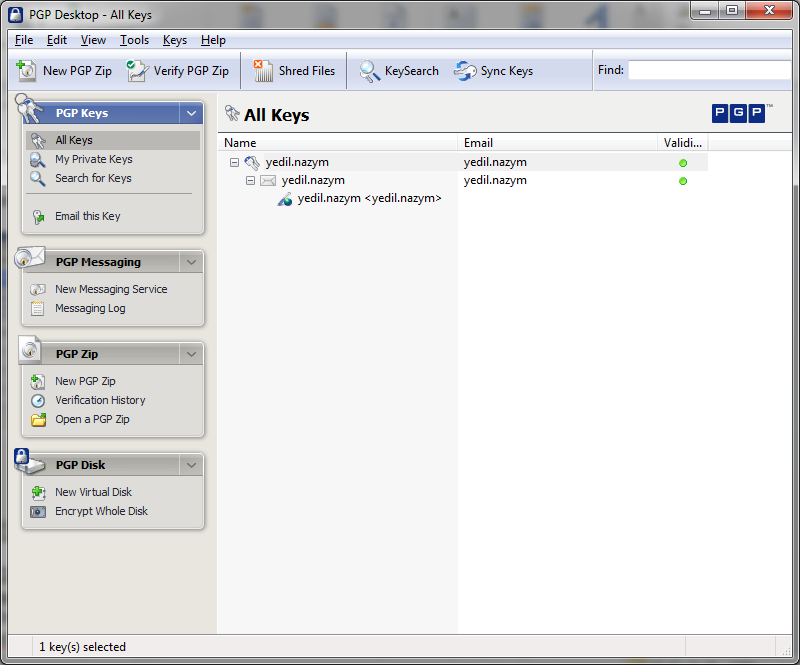
Task: Click the "1 key(s) selected" status bar text
Action: pyautogui.click(x=82, y=647)
